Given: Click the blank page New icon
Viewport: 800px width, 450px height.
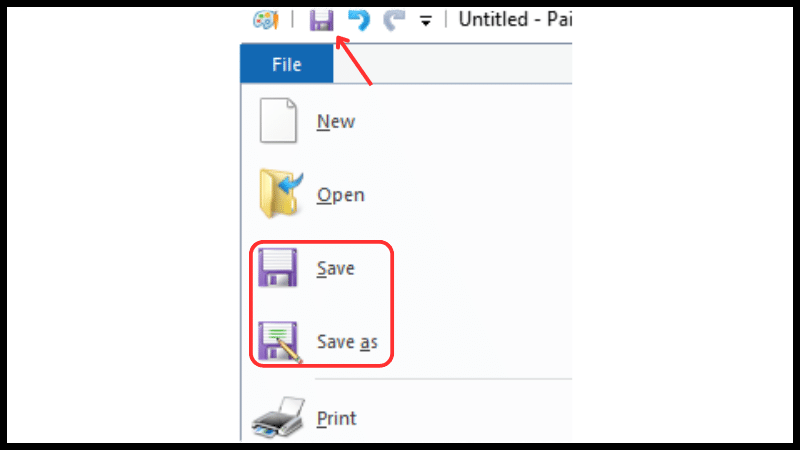Looking at the screenshot, I should tap(278, 120).
